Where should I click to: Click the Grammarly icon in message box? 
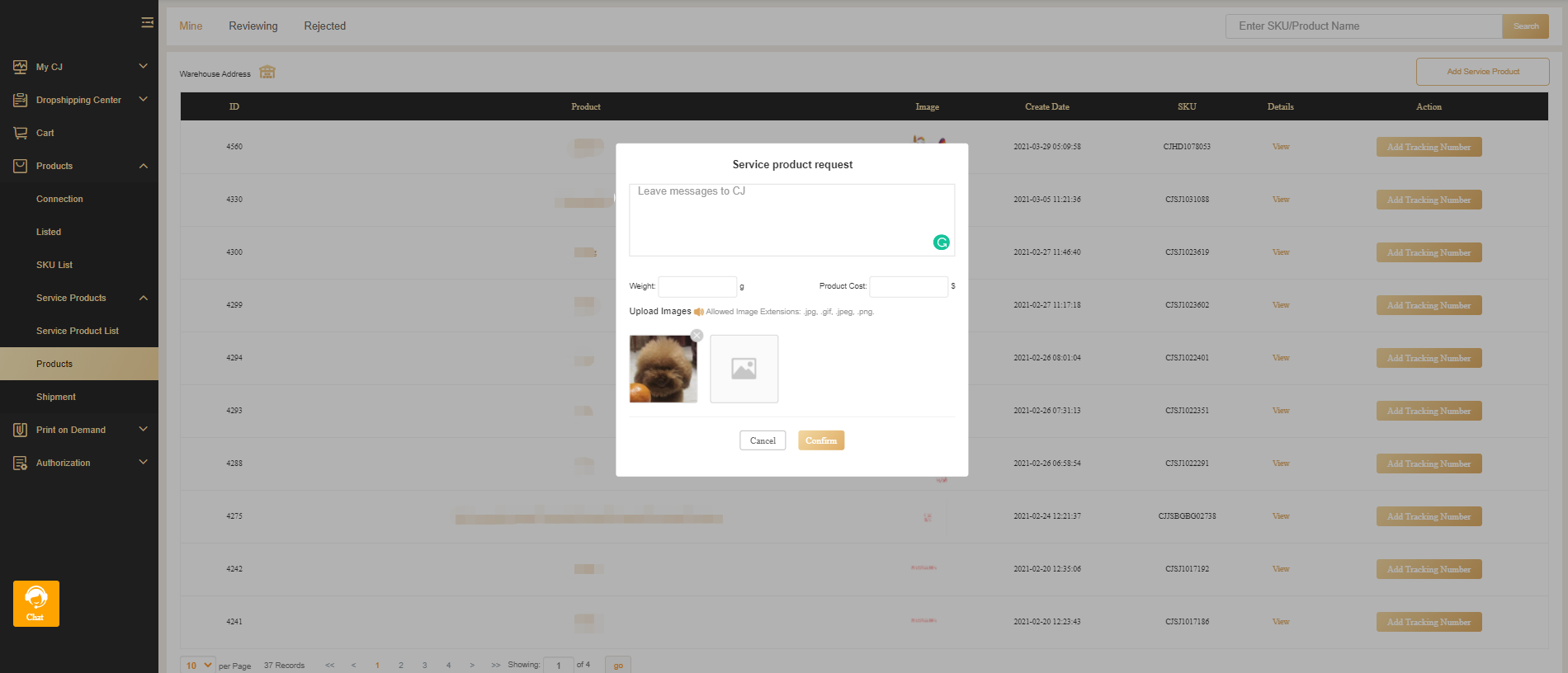click(941, 242)
